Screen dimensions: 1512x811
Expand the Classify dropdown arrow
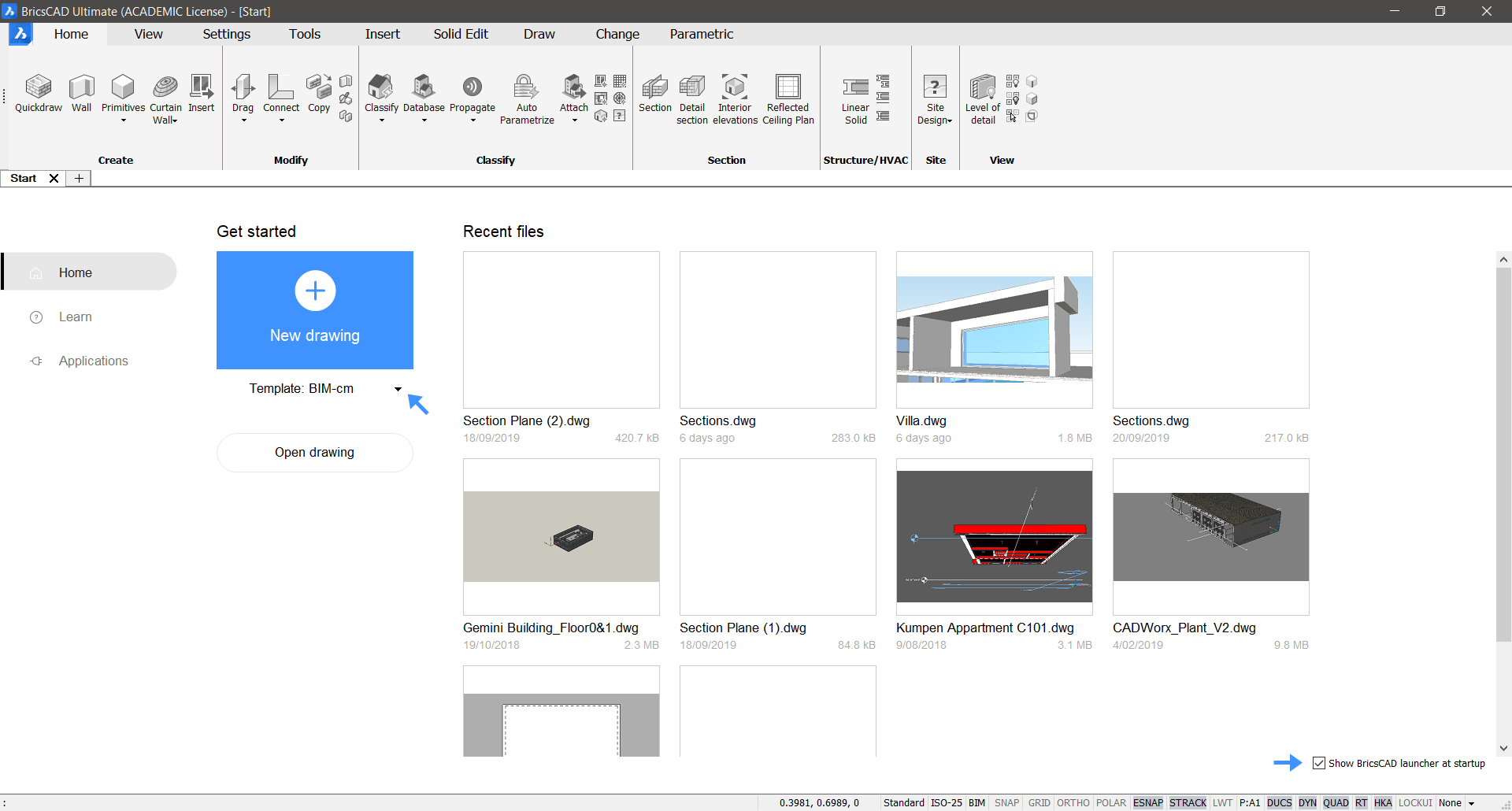tap(381, 120)
